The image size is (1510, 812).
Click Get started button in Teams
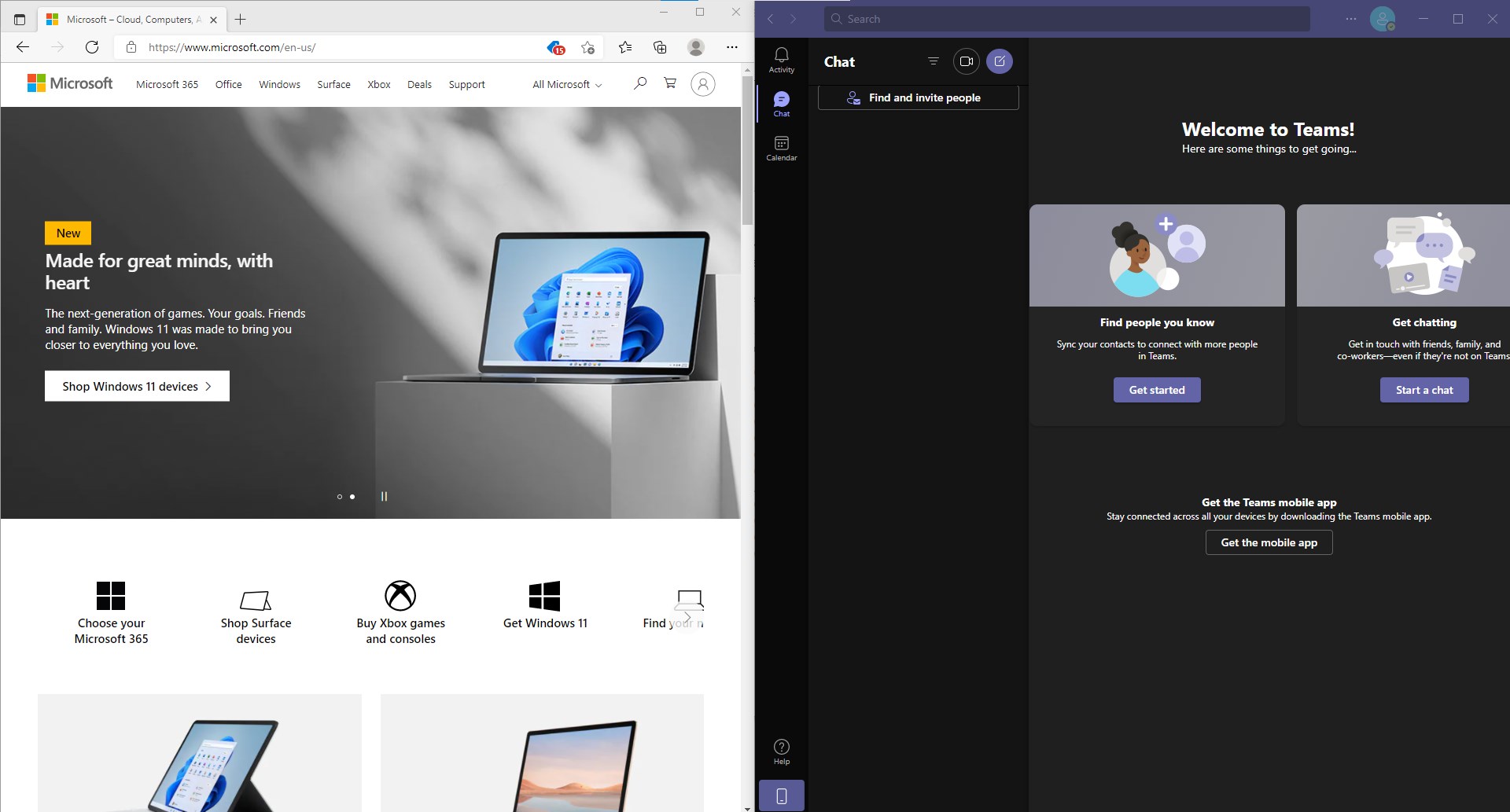coord(1157,390)
